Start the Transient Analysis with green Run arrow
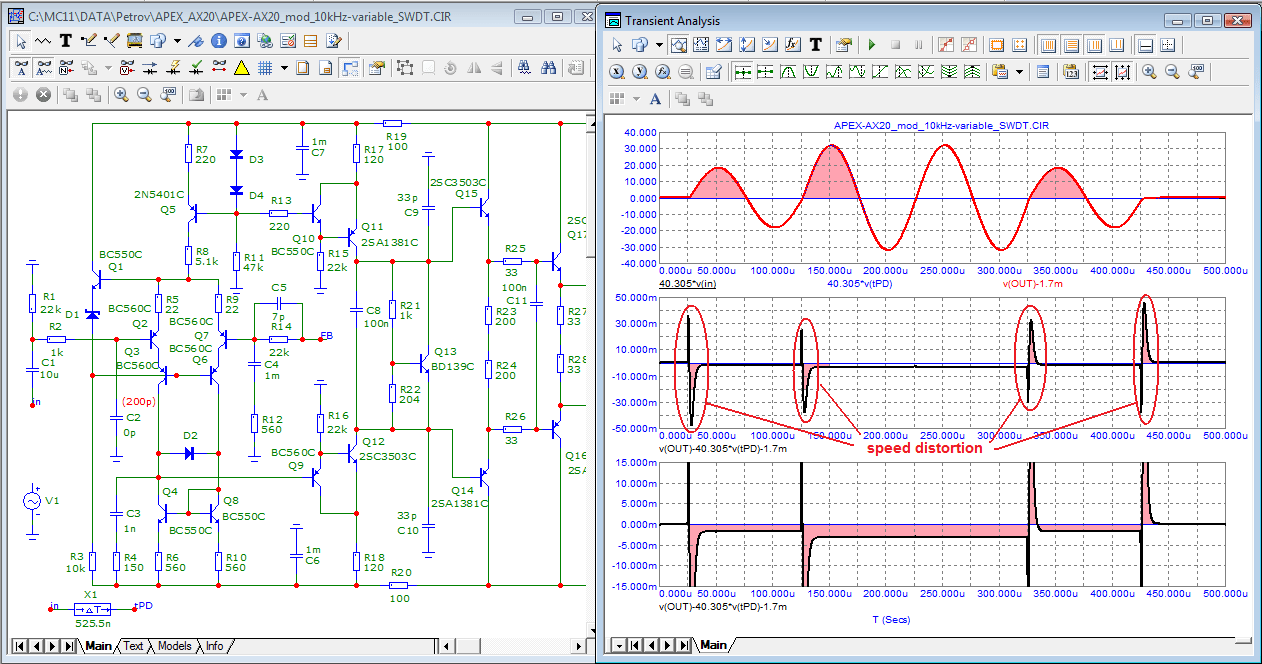The image size is (1262, 664). point(872,45)
